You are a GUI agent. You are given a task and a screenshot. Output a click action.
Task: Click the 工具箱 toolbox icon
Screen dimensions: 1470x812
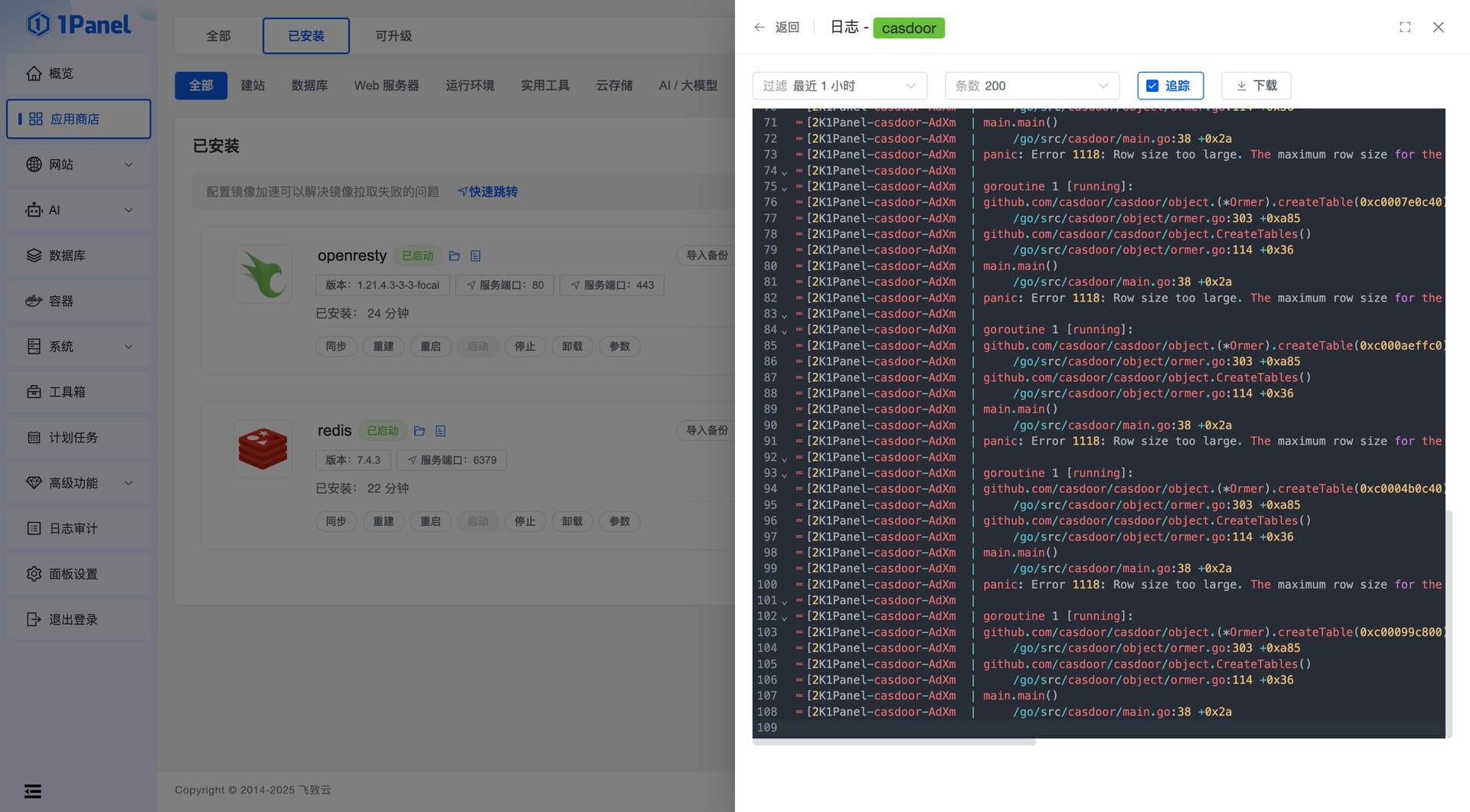click(x=34, y=392)
